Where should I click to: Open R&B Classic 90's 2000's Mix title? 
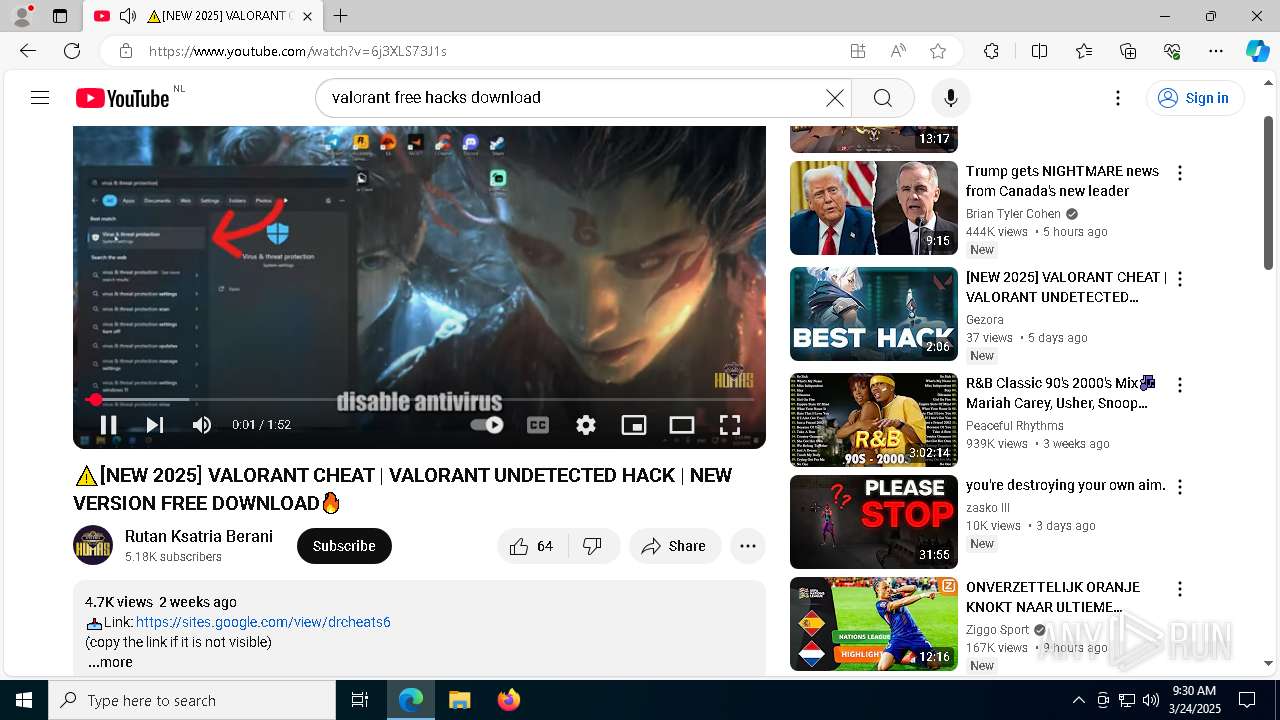pos(1061,393)
